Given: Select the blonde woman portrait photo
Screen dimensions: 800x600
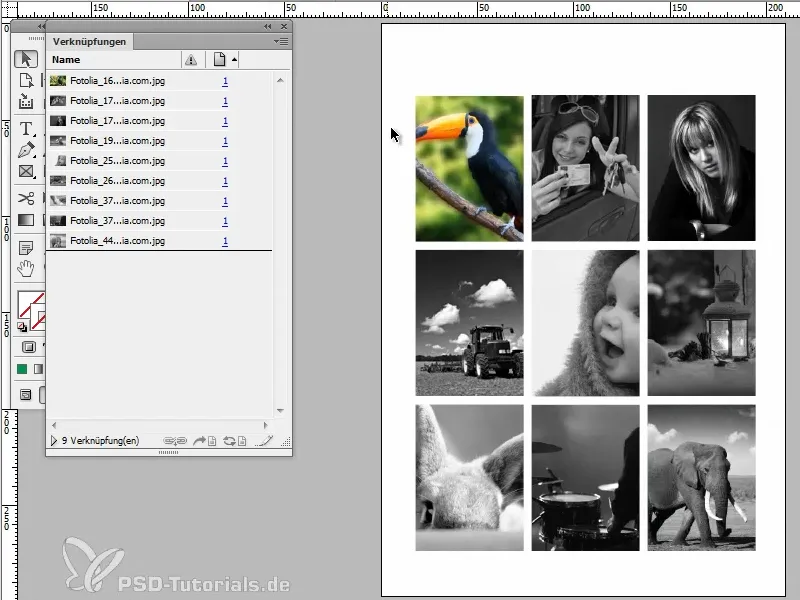Looking at the screenshot, I should (x=702, y=168).
